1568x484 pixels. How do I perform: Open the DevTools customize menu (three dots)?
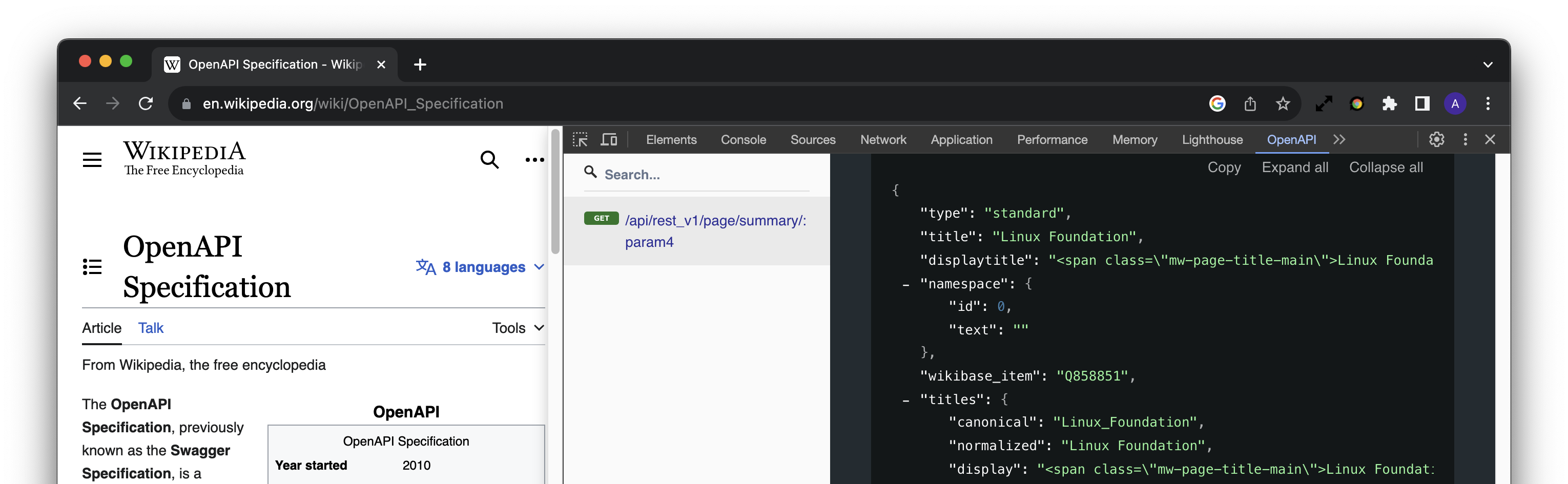[x=1464, y=139]
